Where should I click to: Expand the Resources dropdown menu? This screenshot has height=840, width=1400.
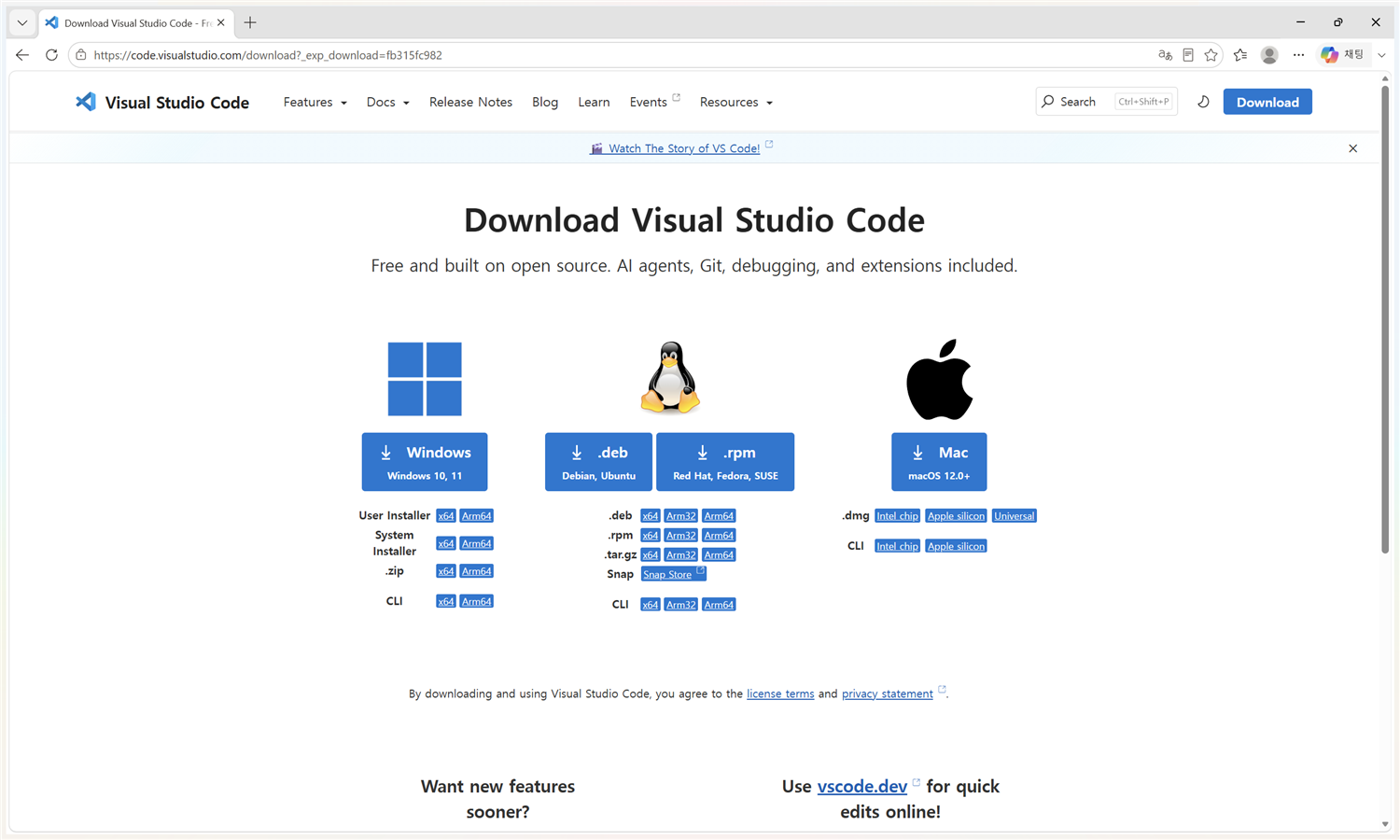[735, 102]
